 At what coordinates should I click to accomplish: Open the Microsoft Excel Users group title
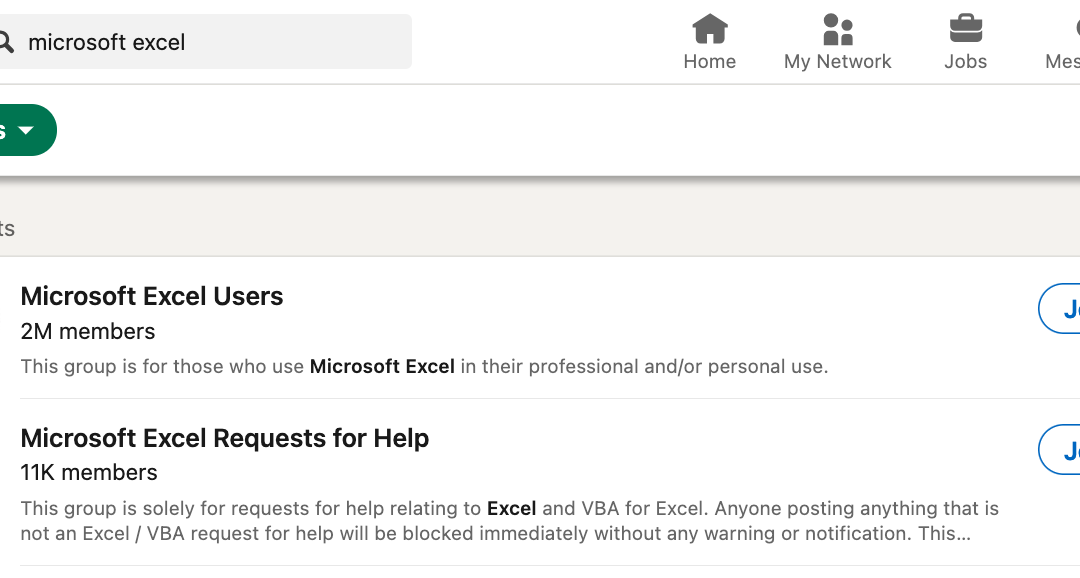pos(152,296)
